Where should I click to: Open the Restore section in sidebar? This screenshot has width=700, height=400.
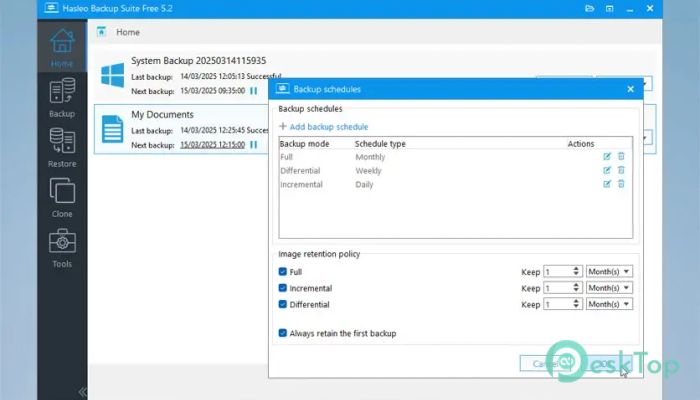point(62,148)
